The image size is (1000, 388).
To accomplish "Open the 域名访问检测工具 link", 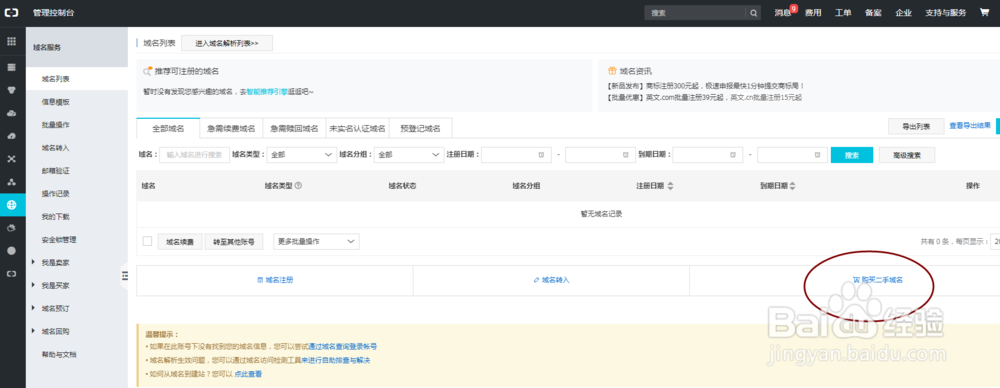I will point(274,360).
